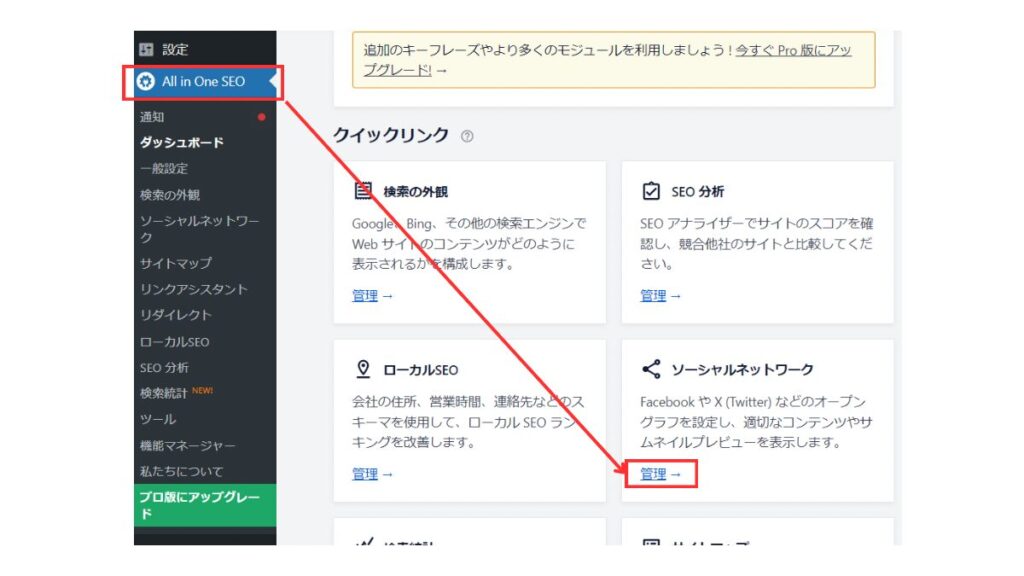Click SEO 分析 card heading
1024x576 pixels.
click(697, 191)
